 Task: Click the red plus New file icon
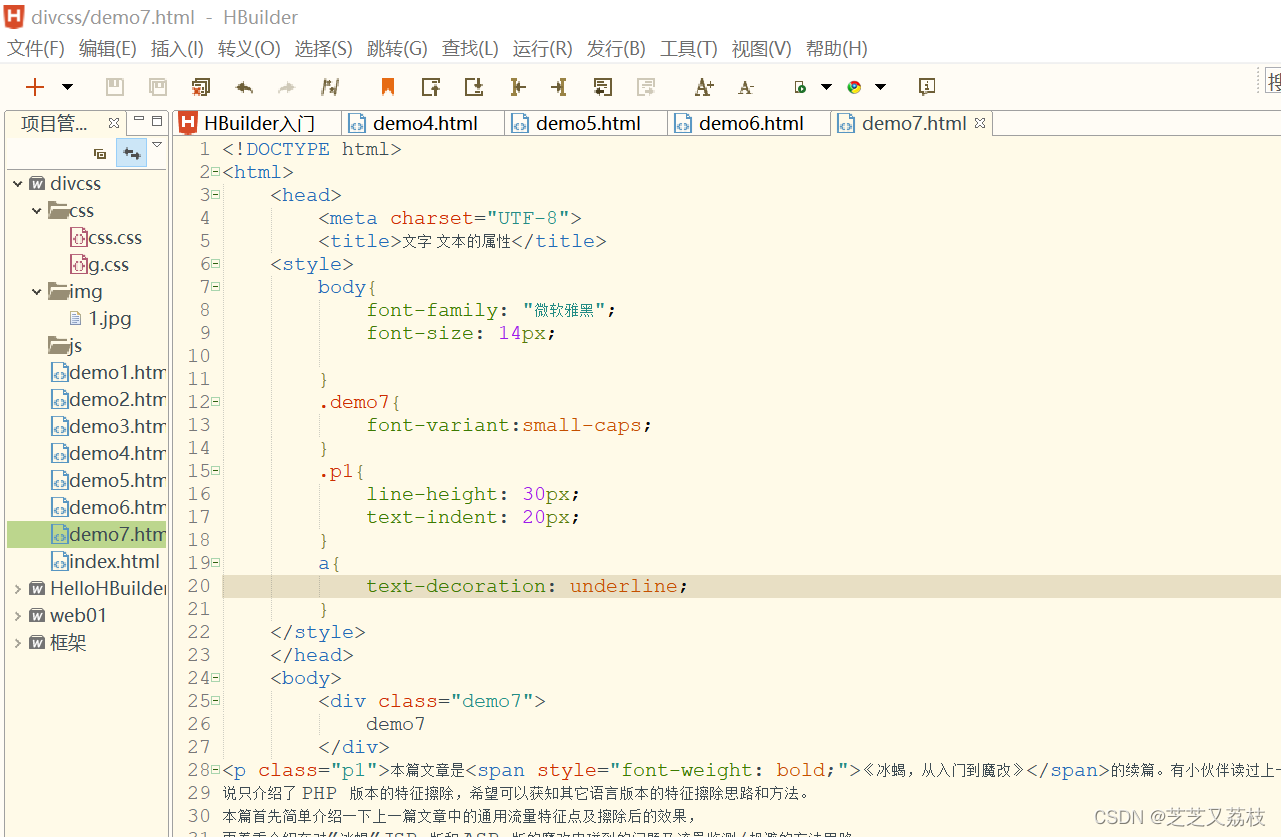point(35,87)
